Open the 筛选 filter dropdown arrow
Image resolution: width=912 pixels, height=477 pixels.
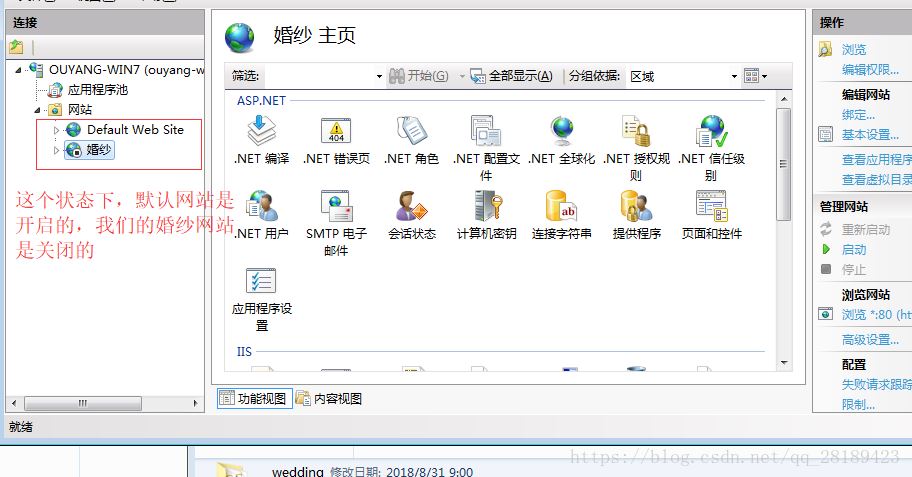click(x=379, y=76)
